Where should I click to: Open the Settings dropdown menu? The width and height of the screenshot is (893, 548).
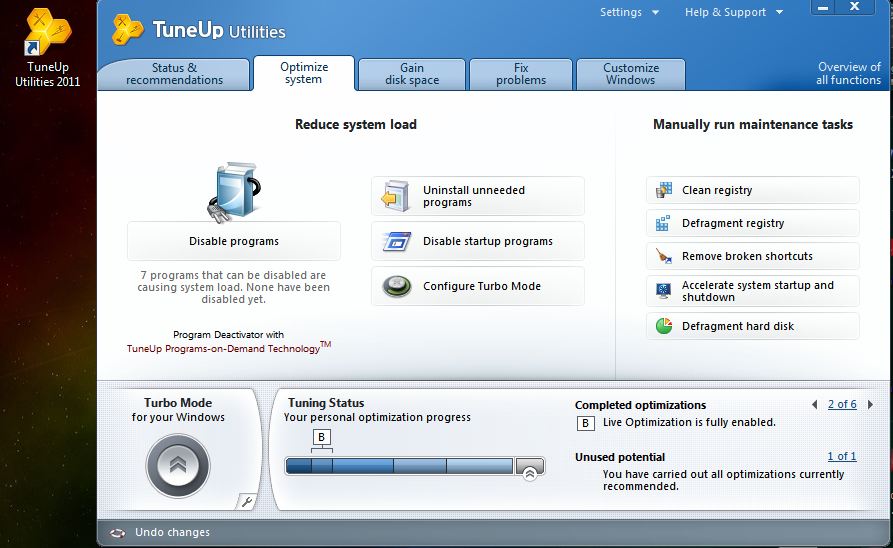tap(629, 12)
